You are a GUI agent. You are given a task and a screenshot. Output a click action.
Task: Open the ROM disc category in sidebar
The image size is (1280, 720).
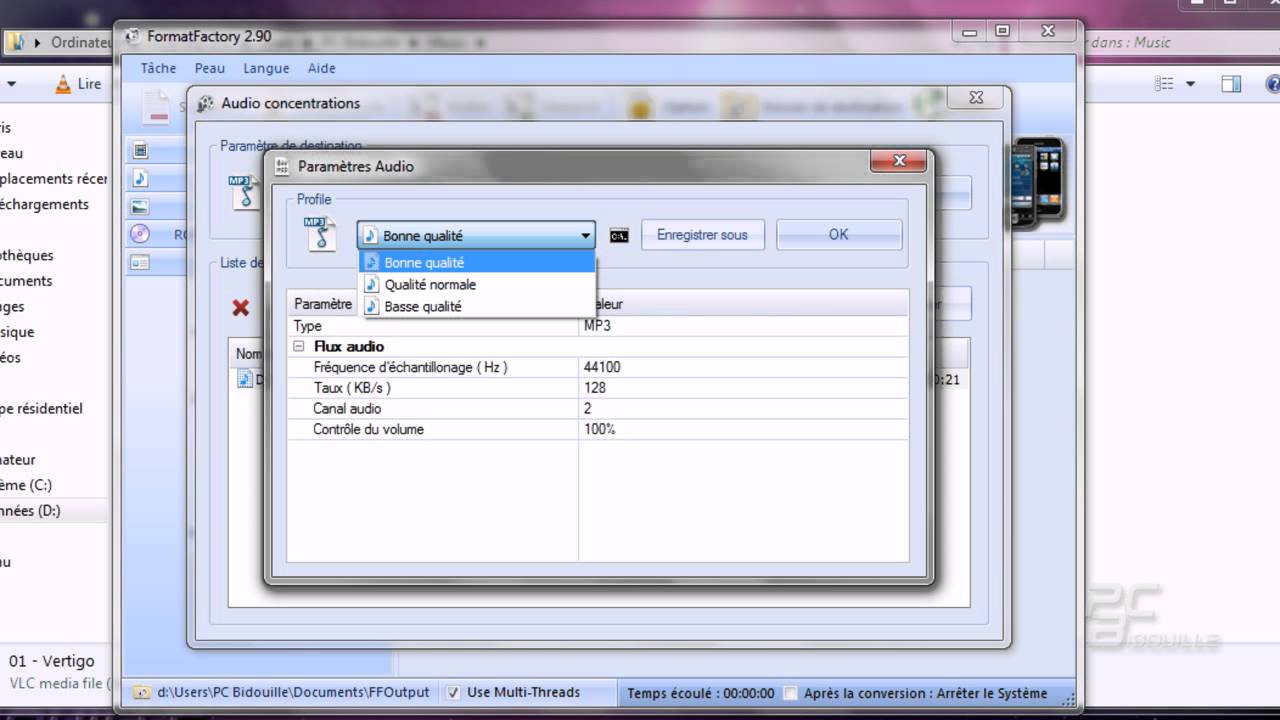tap(140, 234)
